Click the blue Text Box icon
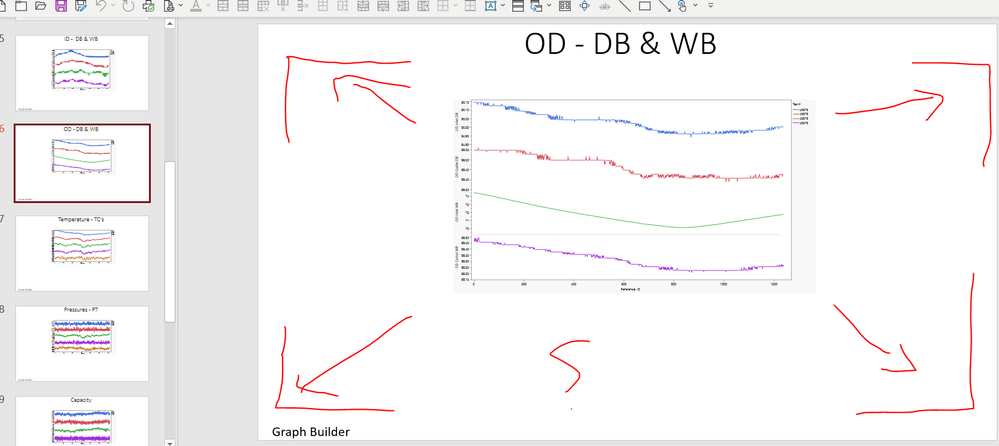 [x=491, y=6]
